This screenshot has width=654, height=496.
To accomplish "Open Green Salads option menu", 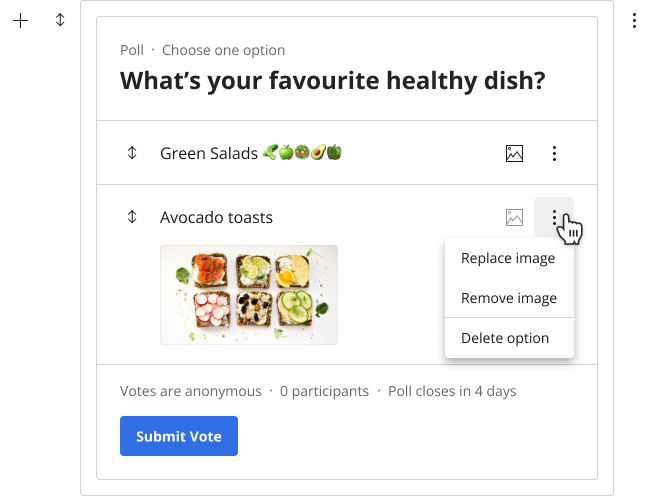I will pyautogui.click(x=554, y=154).
